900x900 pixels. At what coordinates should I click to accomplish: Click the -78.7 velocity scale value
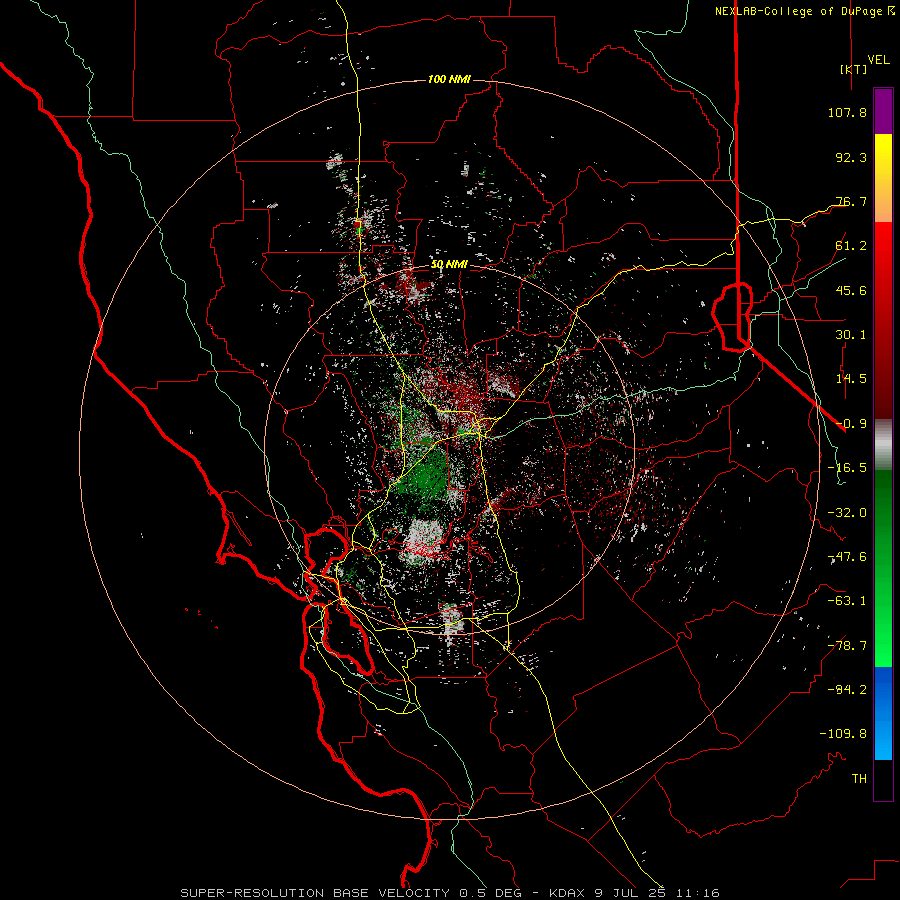click(x=847, y=646)
